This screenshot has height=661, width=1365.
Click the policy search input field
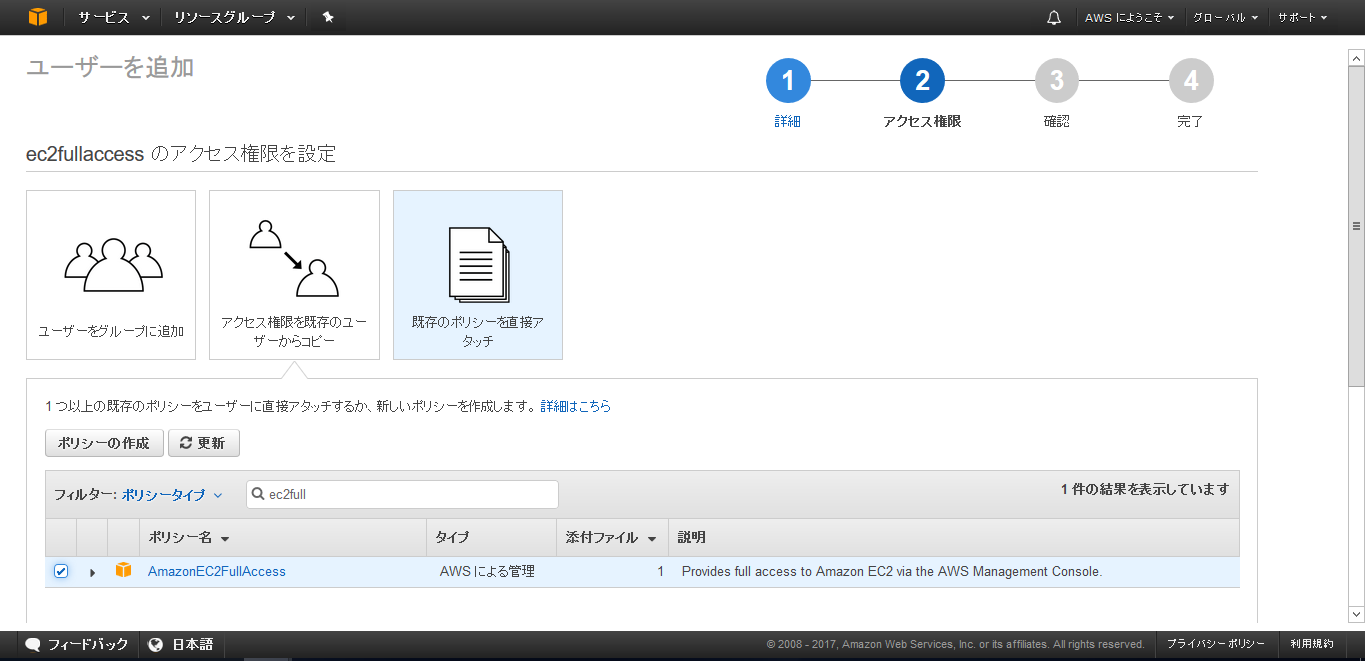(x=402, y=494)
